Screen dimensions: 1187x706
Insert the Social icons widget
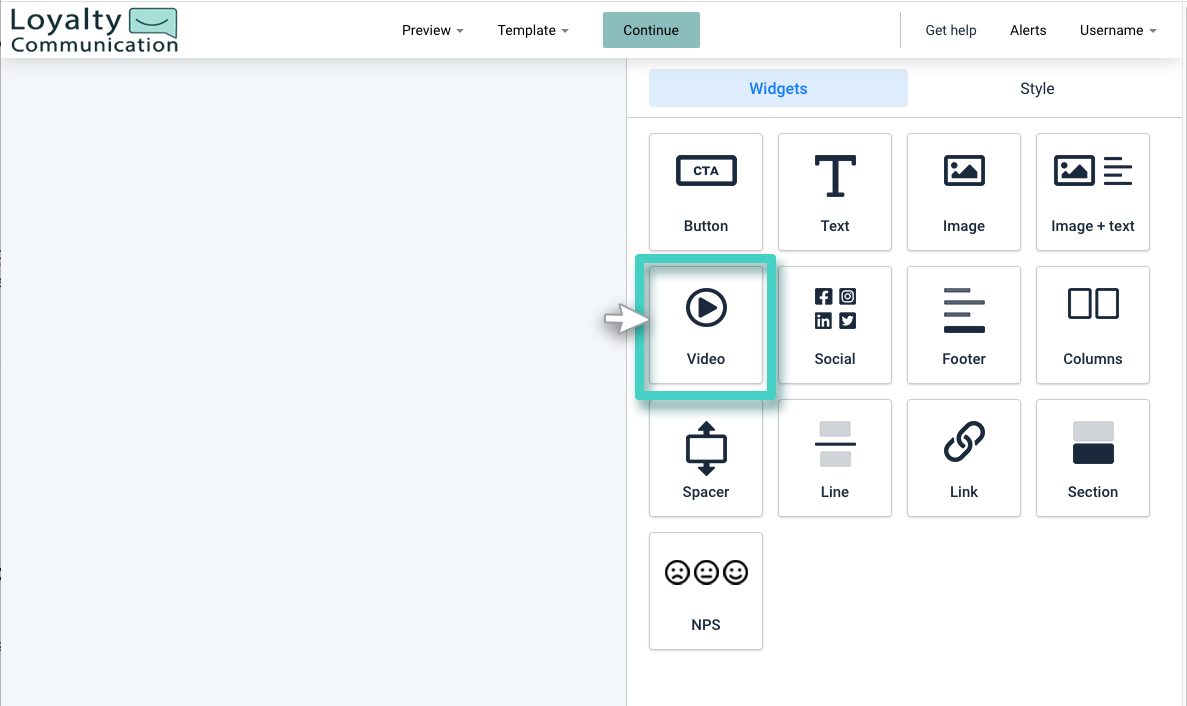[x=834, y=325]
